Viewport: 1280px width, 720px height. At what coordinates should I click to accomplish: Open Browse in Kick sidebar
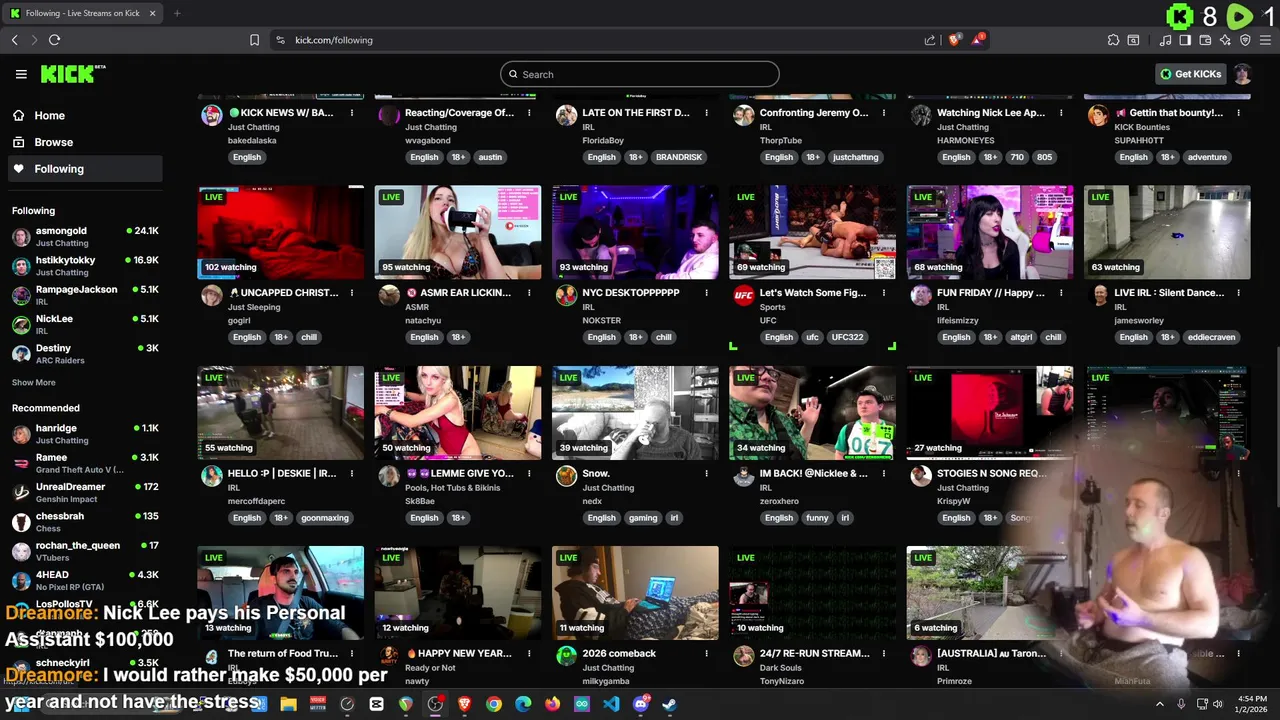click(x=53, y=142)
